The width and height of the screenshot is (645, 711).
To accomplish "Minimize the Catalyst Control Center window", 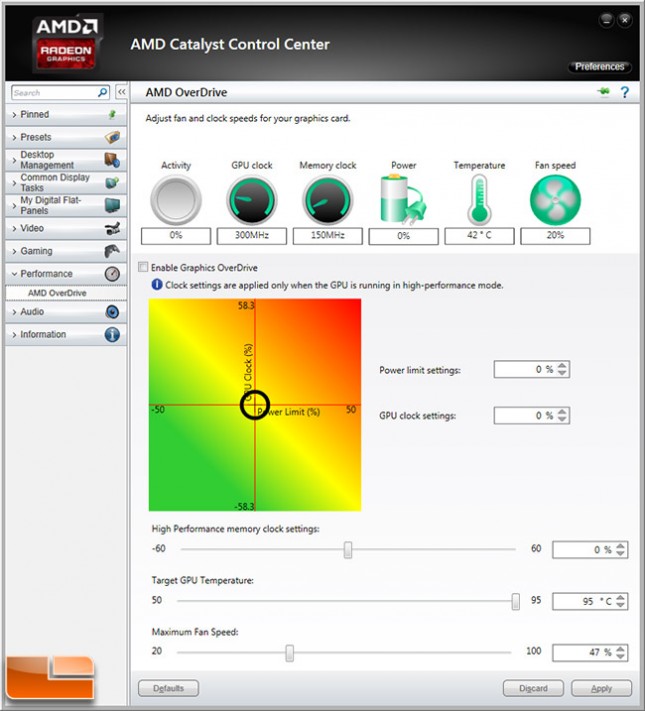I will click(x=606, y=20).
